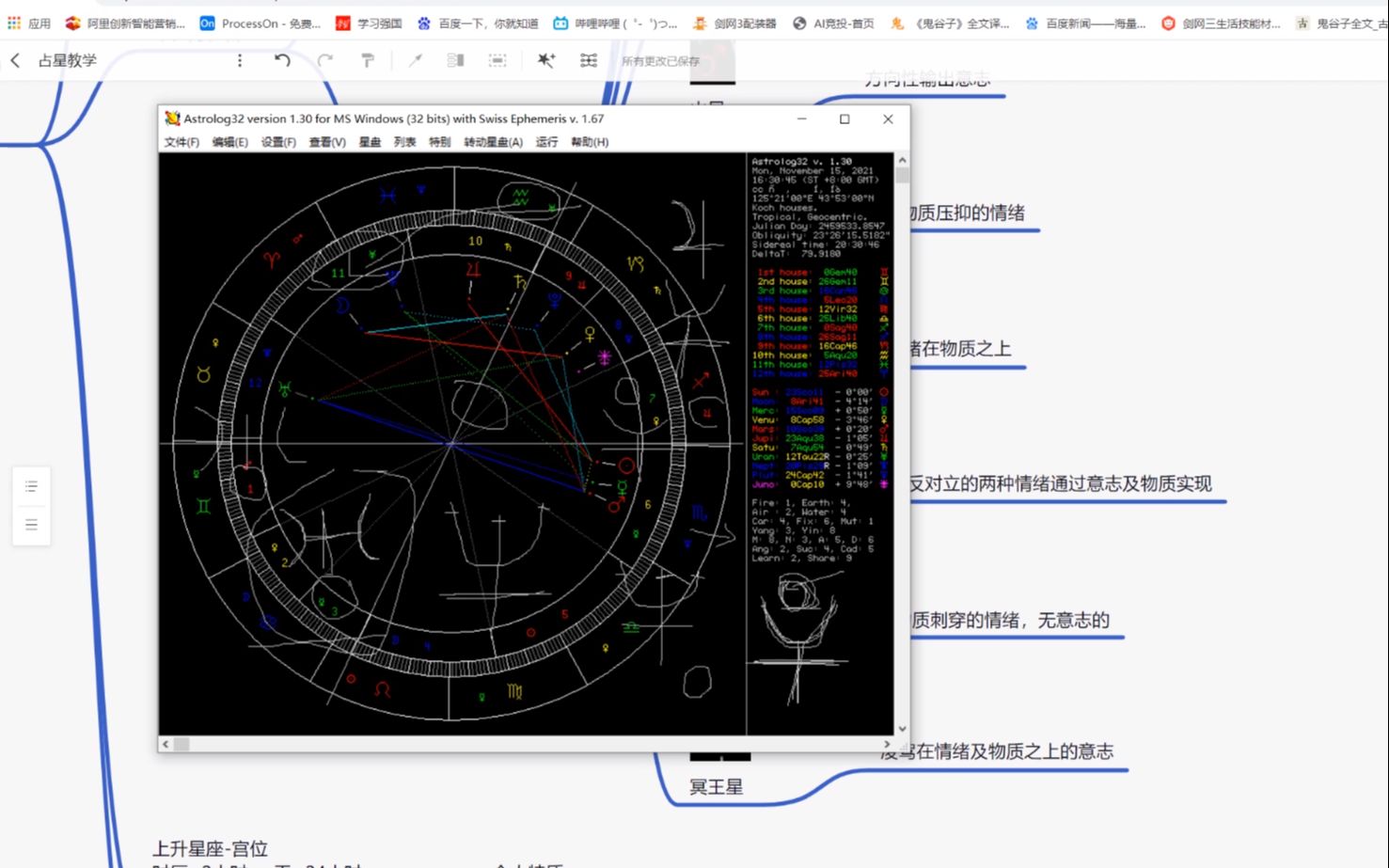Open the 运行 menu in Astrolog32
Viewport: 1389px width, 868px height.
(x=546, y=142)
